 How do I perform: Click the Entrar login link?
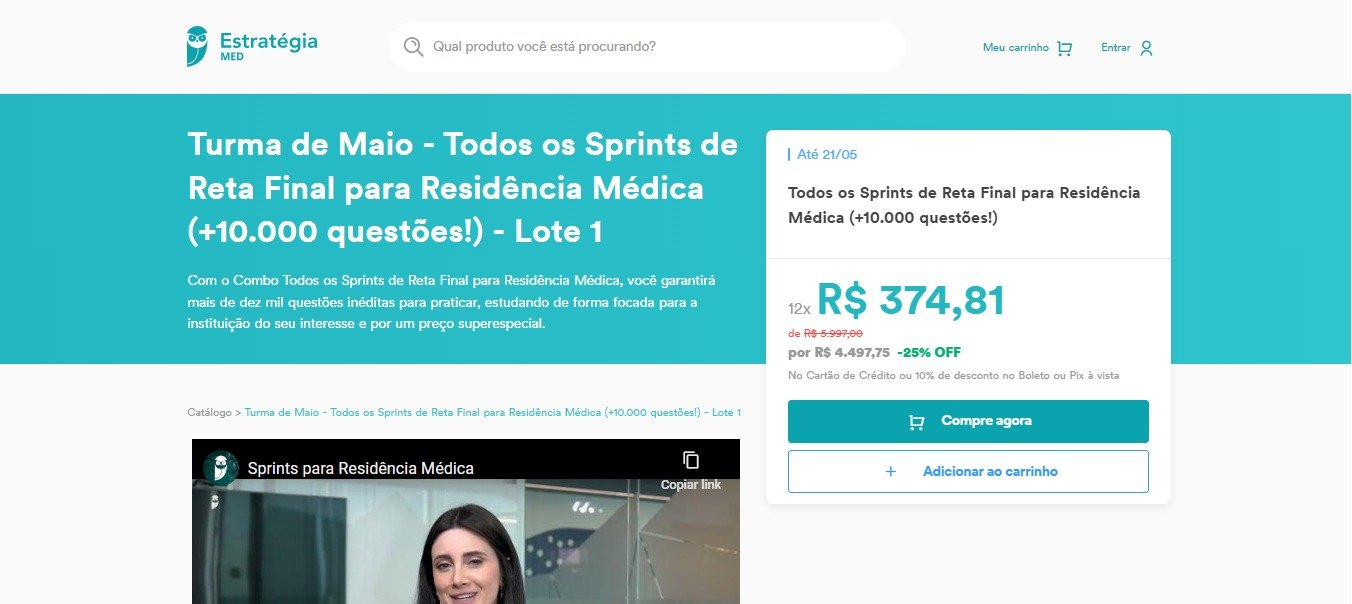[1116, 48]
